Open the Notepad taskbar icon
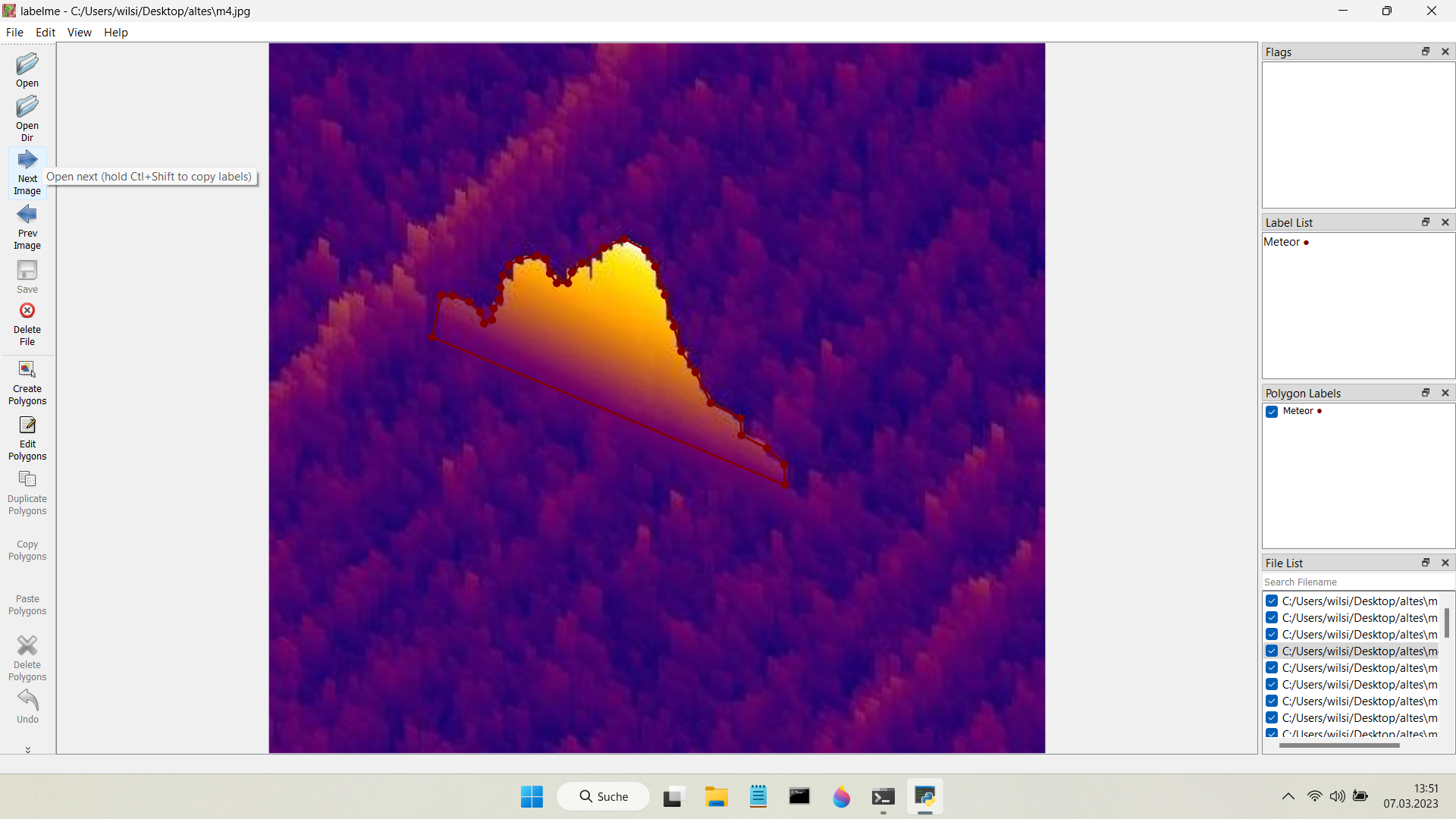The image size is (1456, 819). point(758,796)
